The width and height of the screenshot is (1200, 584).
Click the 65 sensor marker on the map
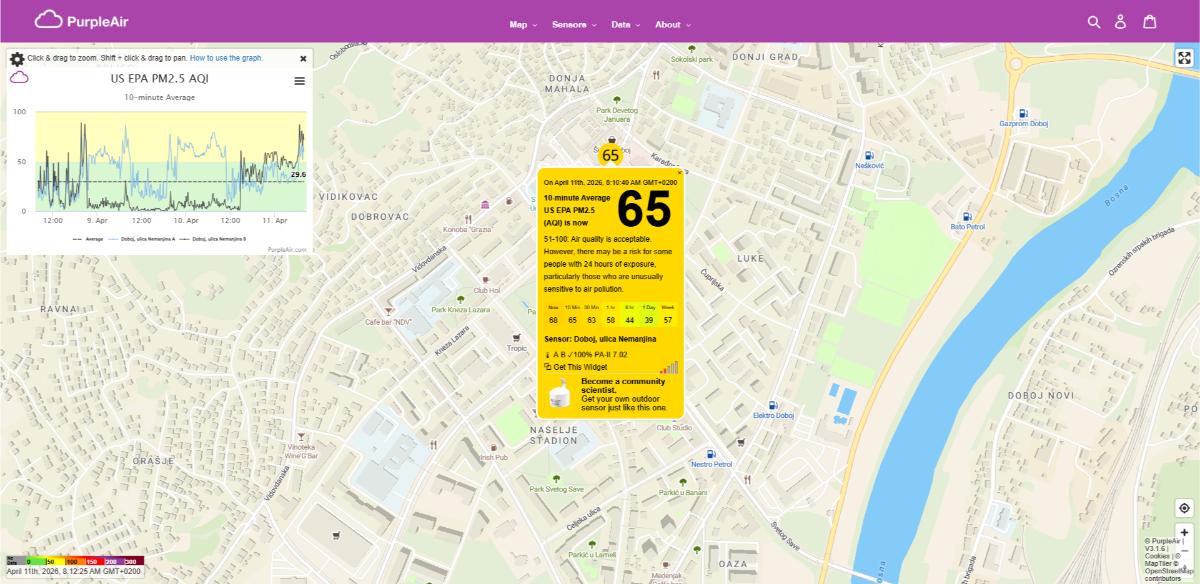pyautogui.click(x=610, y=155)
